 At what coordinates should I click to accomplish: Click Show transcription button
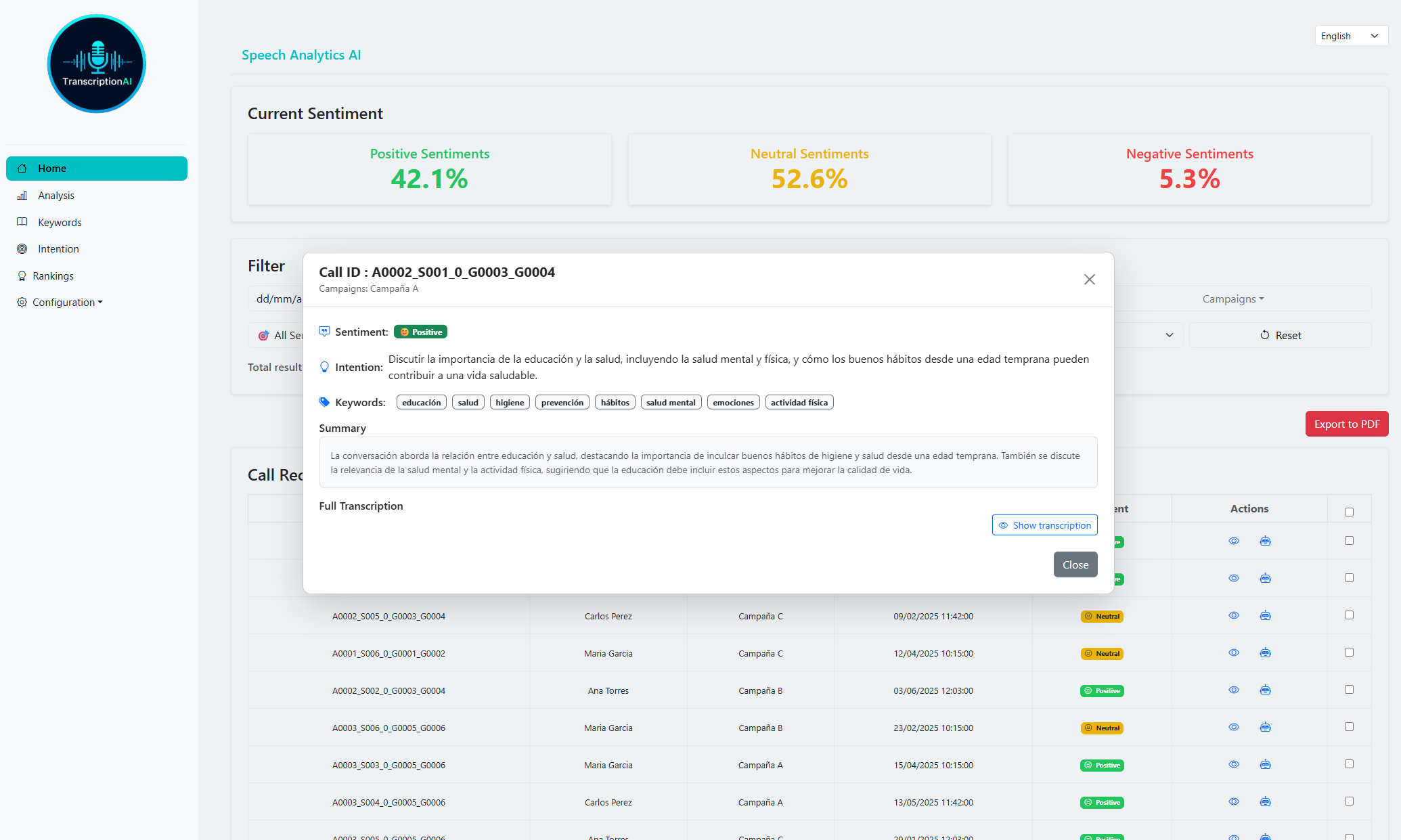point(1044,525)
